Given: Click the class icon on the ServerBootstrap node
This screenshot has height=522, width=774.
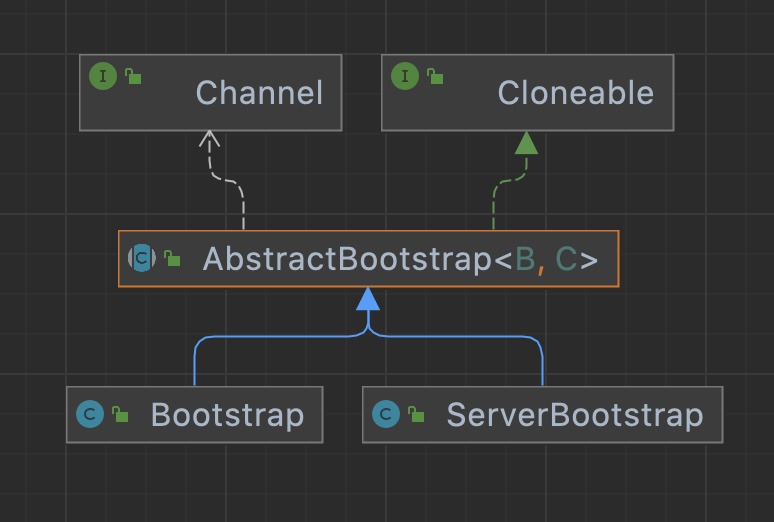Looking at the screenshot, I should (386, 413).
